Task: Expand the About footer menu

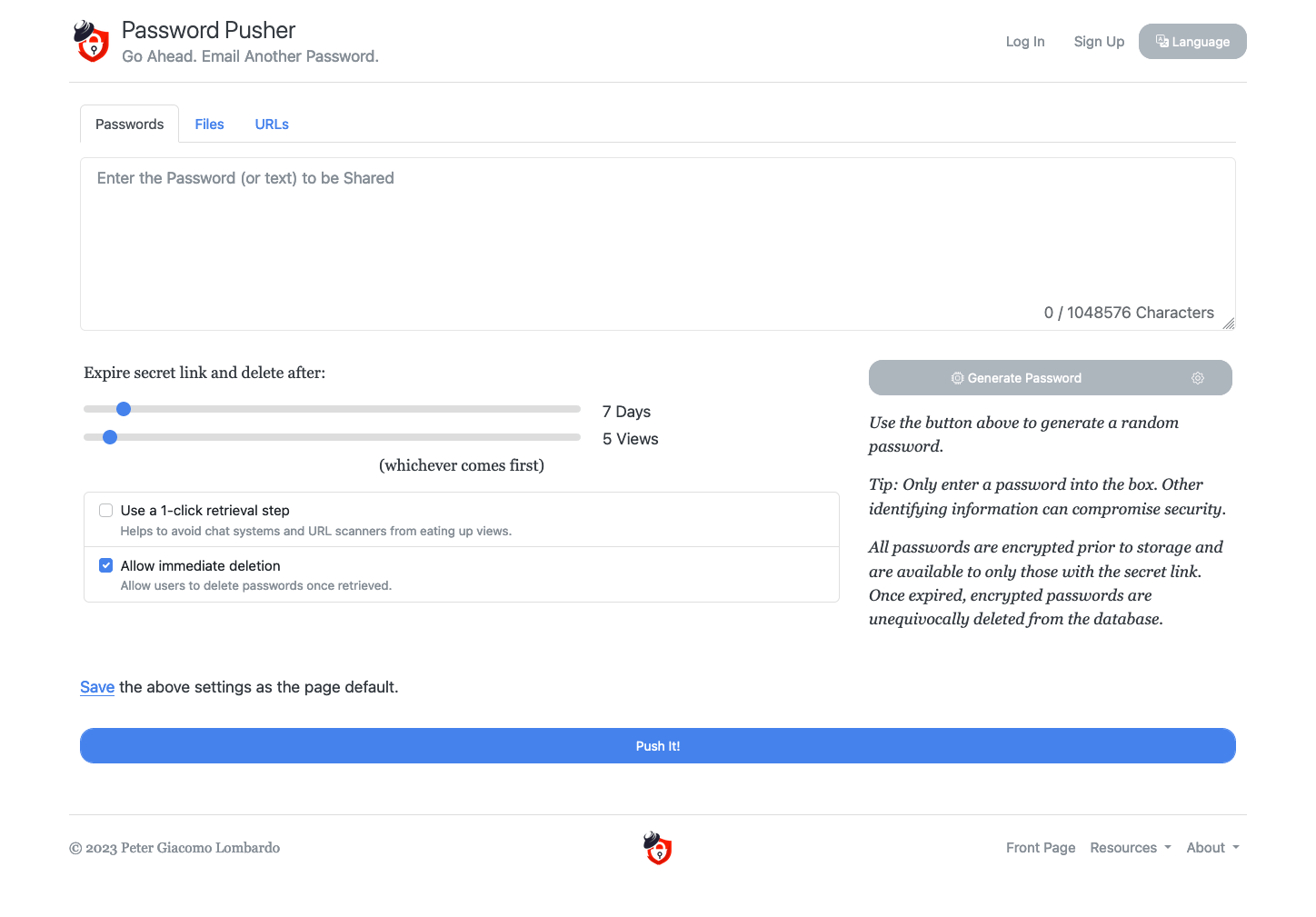Action: [x=1212, y=848]
